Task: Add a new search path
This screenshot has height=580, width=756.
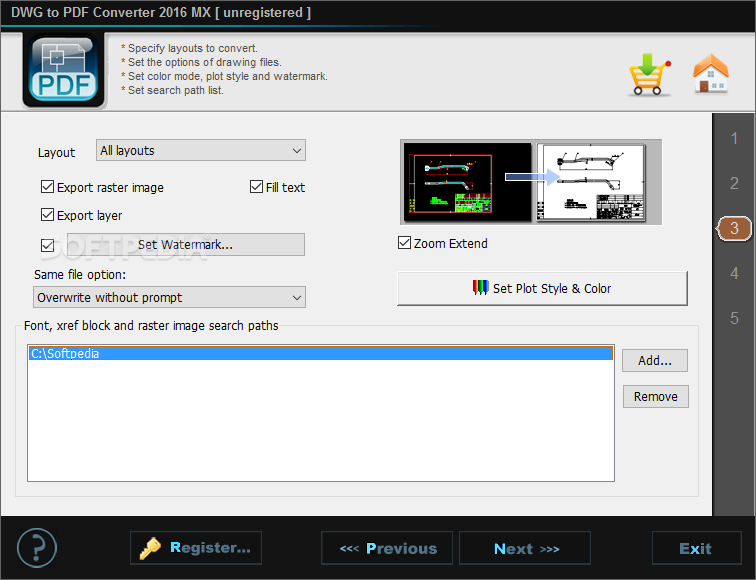Action: (x=655, y=361)
